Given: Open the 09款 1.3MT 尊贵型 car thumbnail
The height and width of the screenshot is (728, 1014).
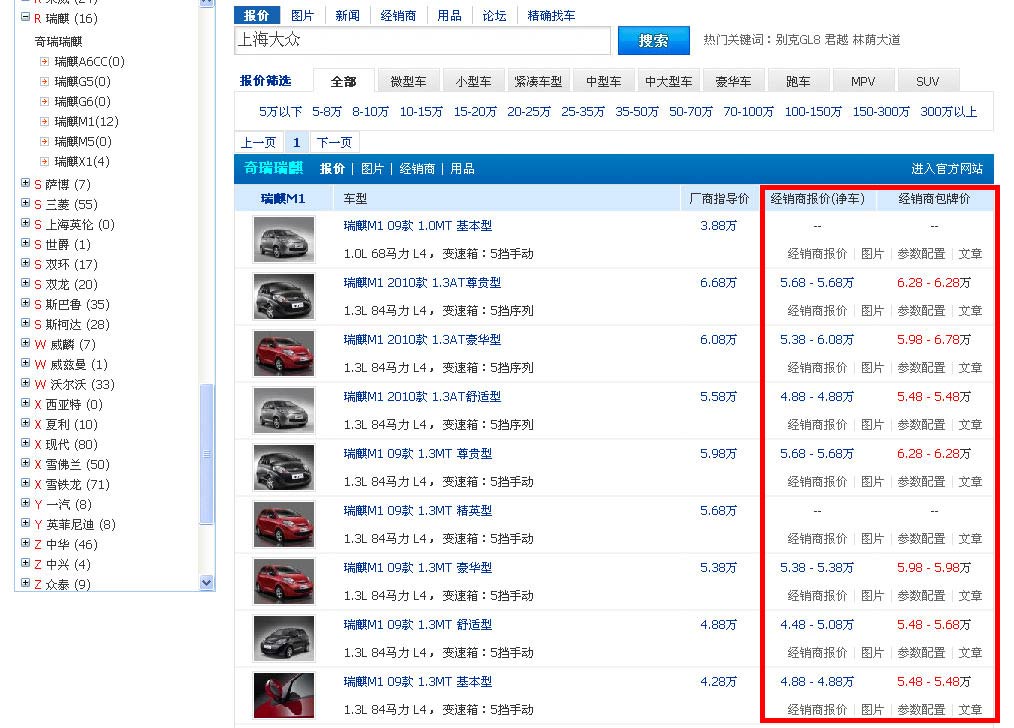Looking at the screenshot, I should click(284, 467).
